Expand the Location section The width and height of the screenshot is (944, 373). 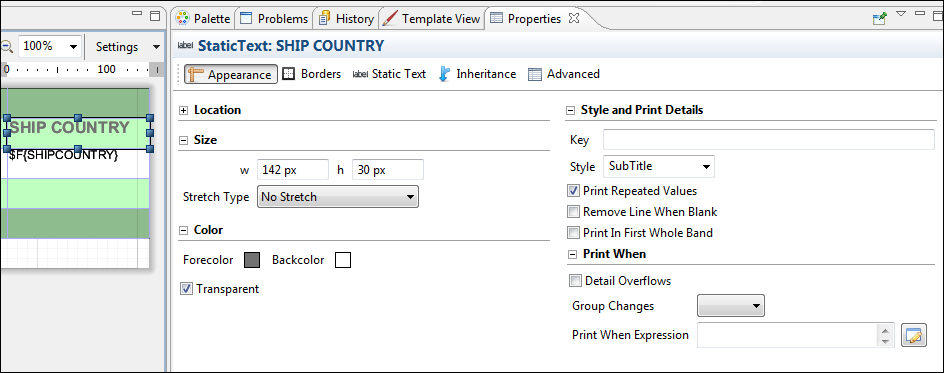point(184,110)
